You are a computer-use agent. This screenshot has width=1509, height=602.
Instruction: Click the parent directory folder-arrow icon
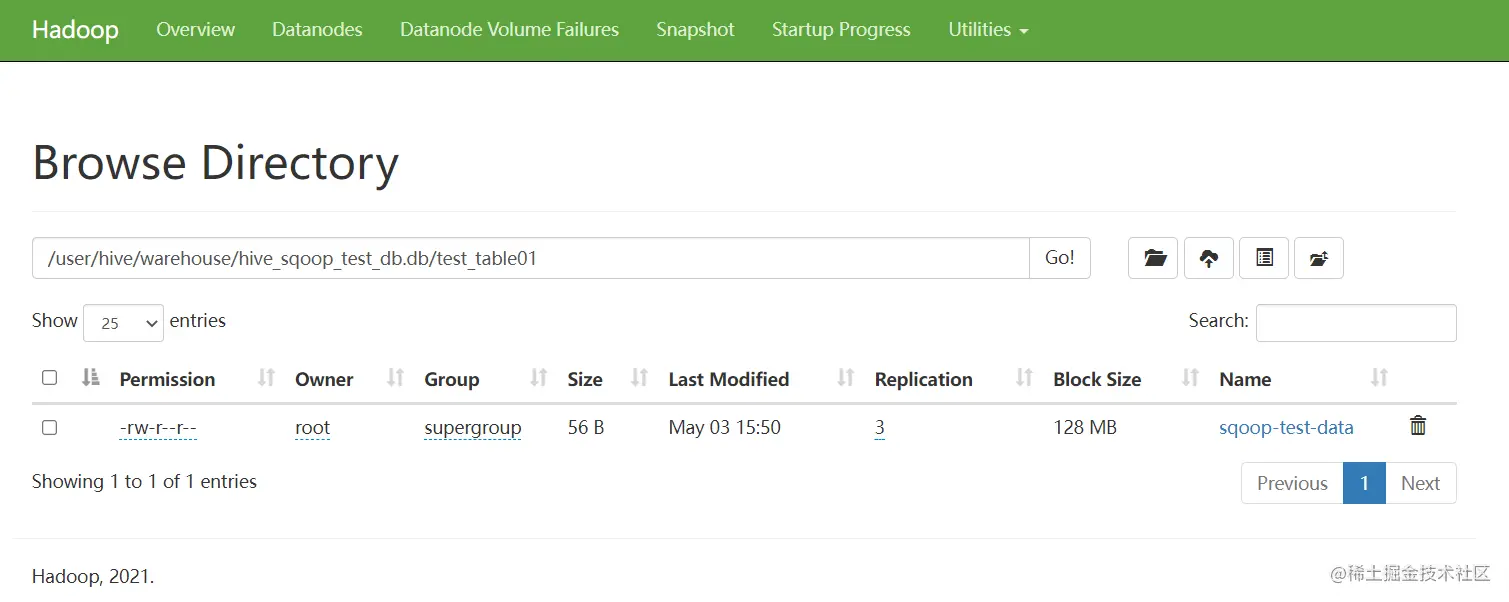point(1319,258)
